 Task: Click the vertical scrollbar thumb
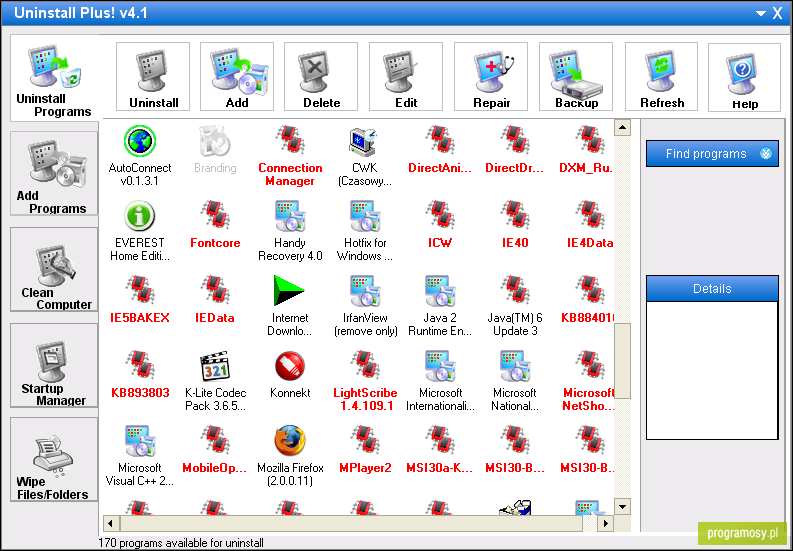click(622, 361)
